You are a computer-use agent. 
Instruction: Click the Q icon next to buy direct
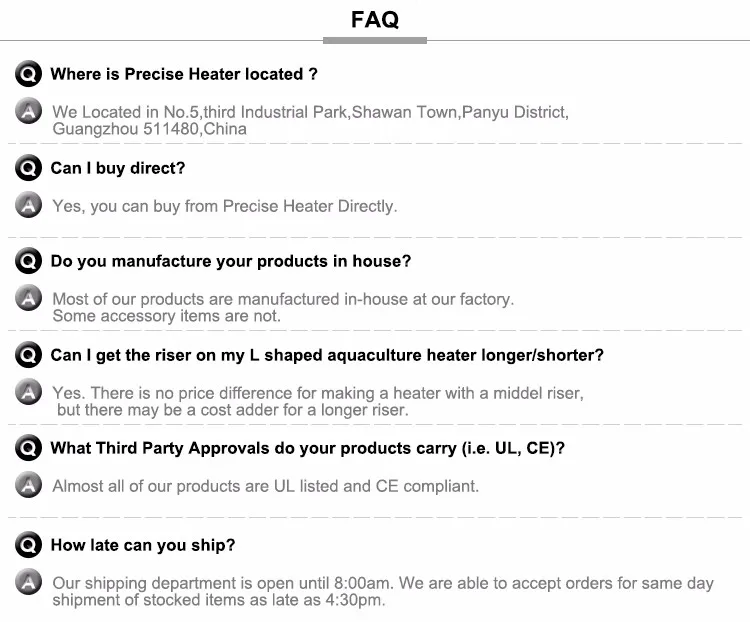coord(28,168)
